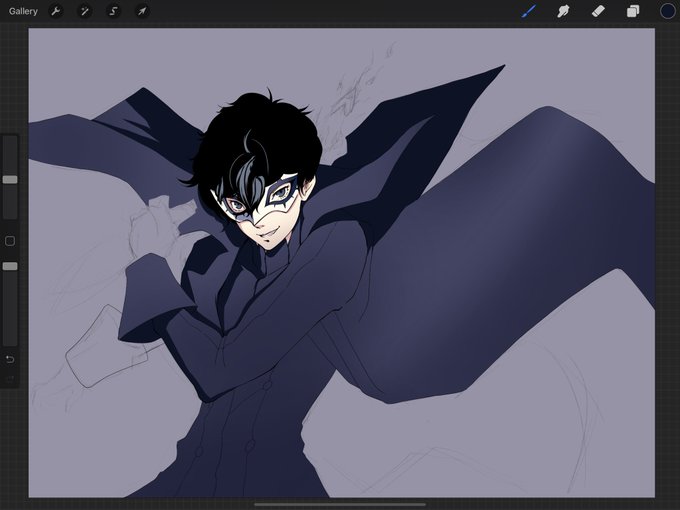This screenshot has width=680, height=510.
Task: Undo the last stroke
Action: [10, 359]
